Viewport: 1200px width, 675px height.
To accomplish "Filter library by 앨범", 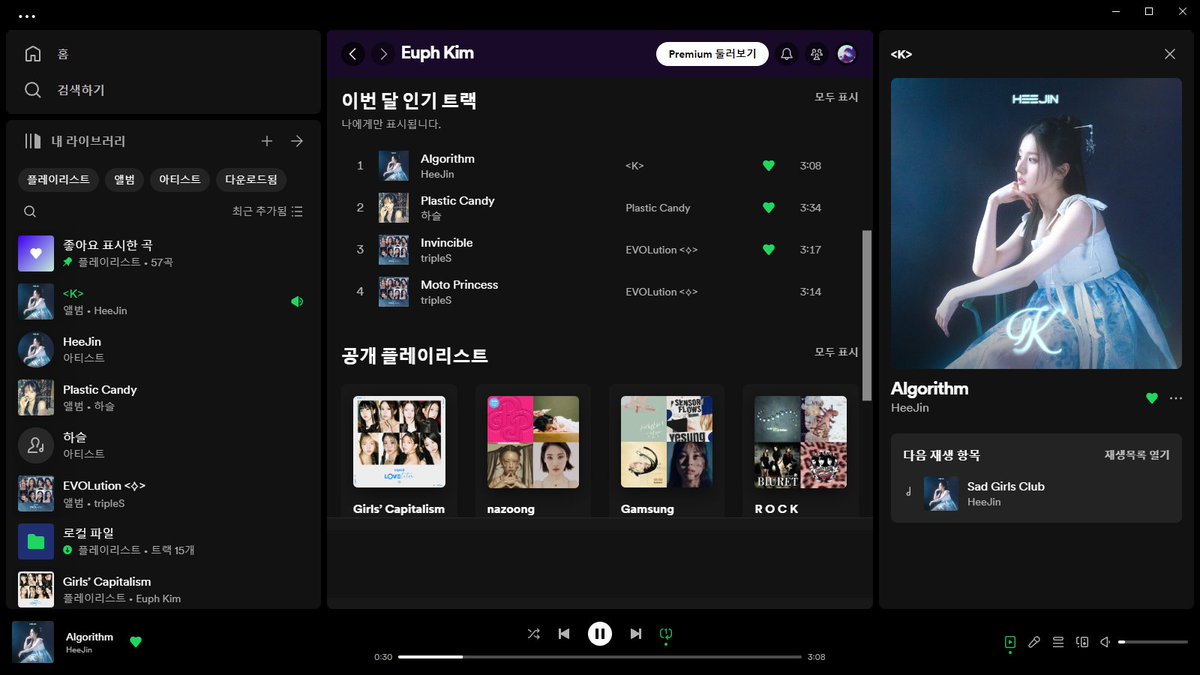I will (124, 180).
